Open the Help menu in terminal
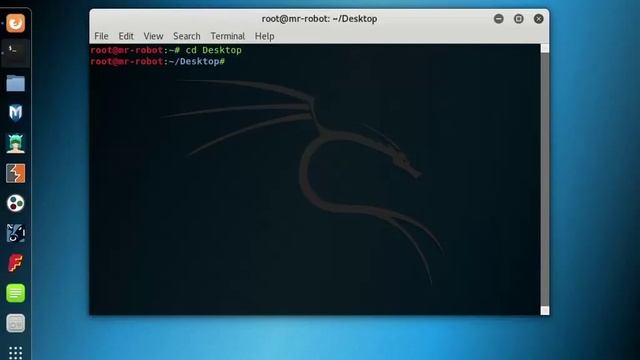The image size is (640, 360). click(264, 36)
